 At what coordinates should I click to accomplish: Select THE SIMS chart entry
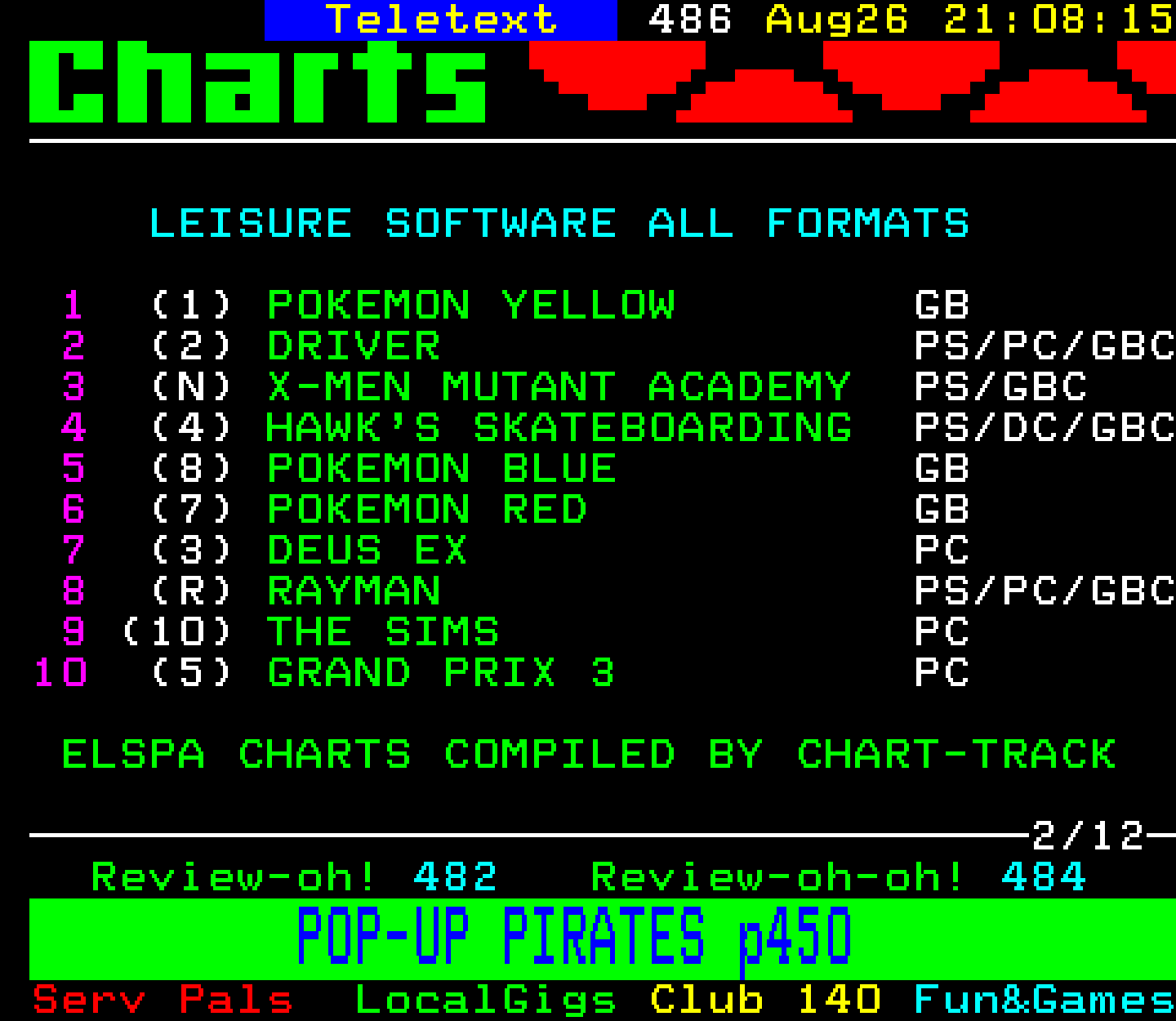click(383, 632)
